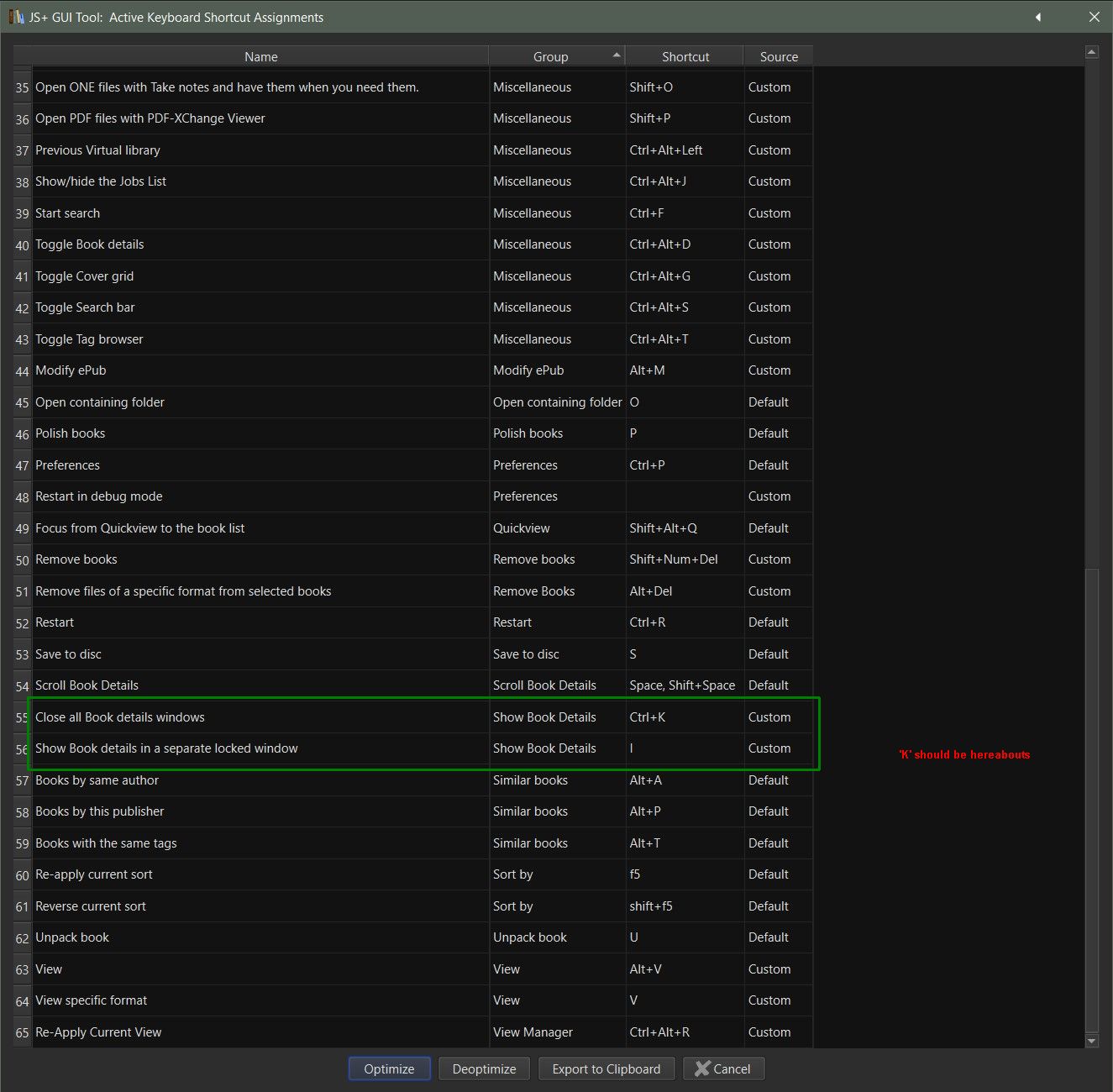The image size is (1113, 1092).
Task: Click the Alt+M shortcut cell
Action: [x=685, y=370]
